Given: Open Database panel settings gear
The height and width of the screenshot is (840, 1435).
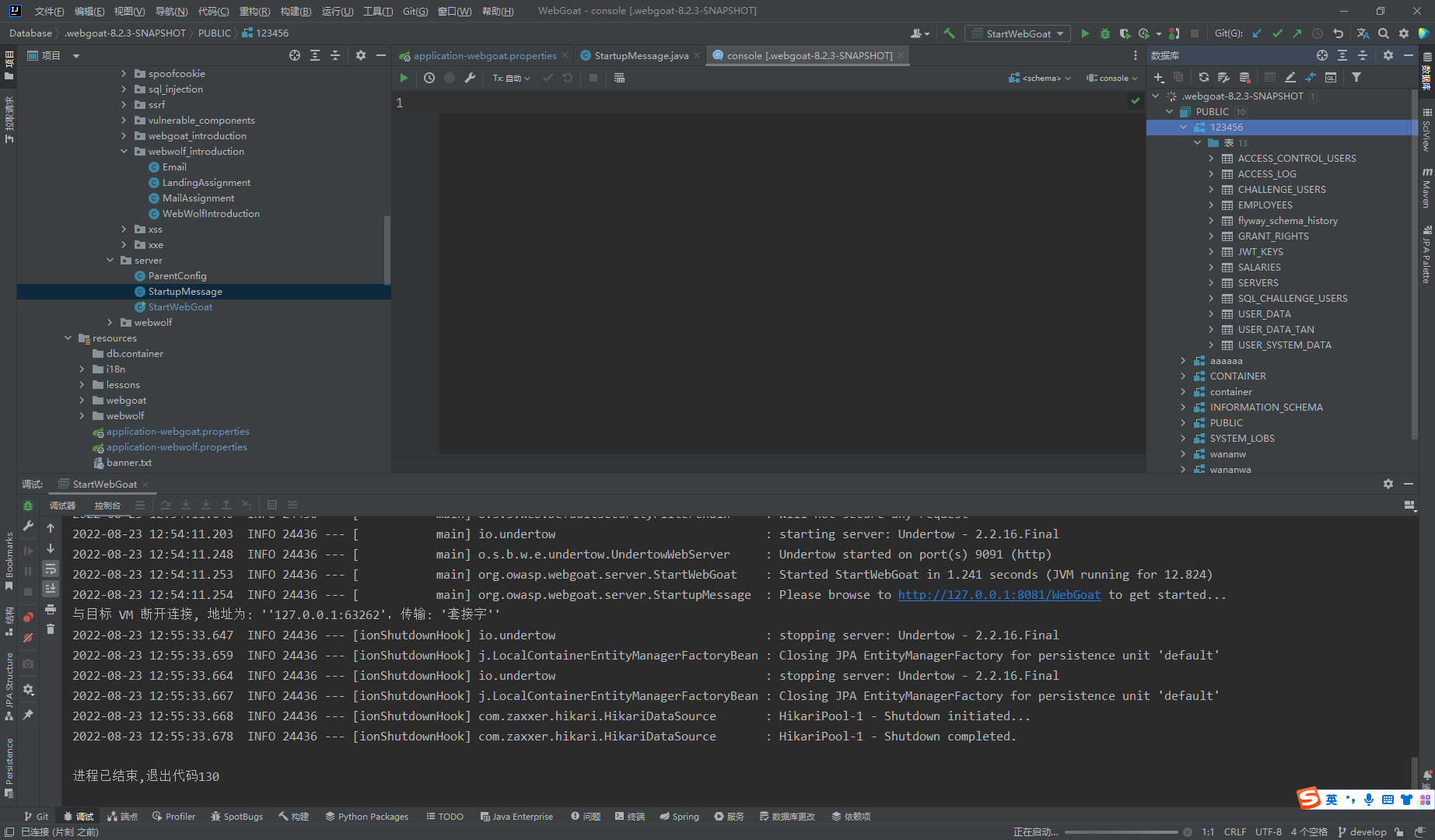Looking at the screenshot, I should 1388,55.
